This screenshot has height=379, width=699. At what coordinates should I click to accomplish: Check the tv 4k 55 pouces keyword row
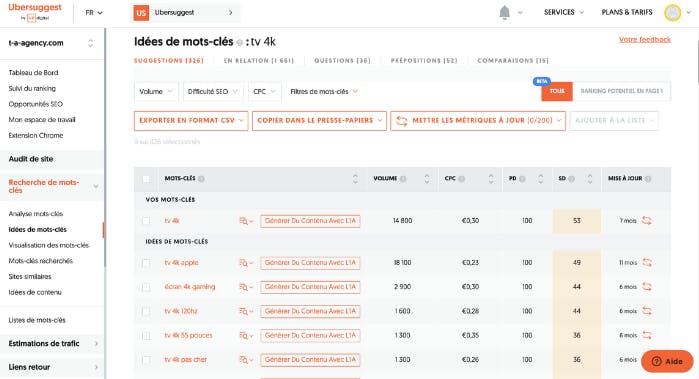146,335
